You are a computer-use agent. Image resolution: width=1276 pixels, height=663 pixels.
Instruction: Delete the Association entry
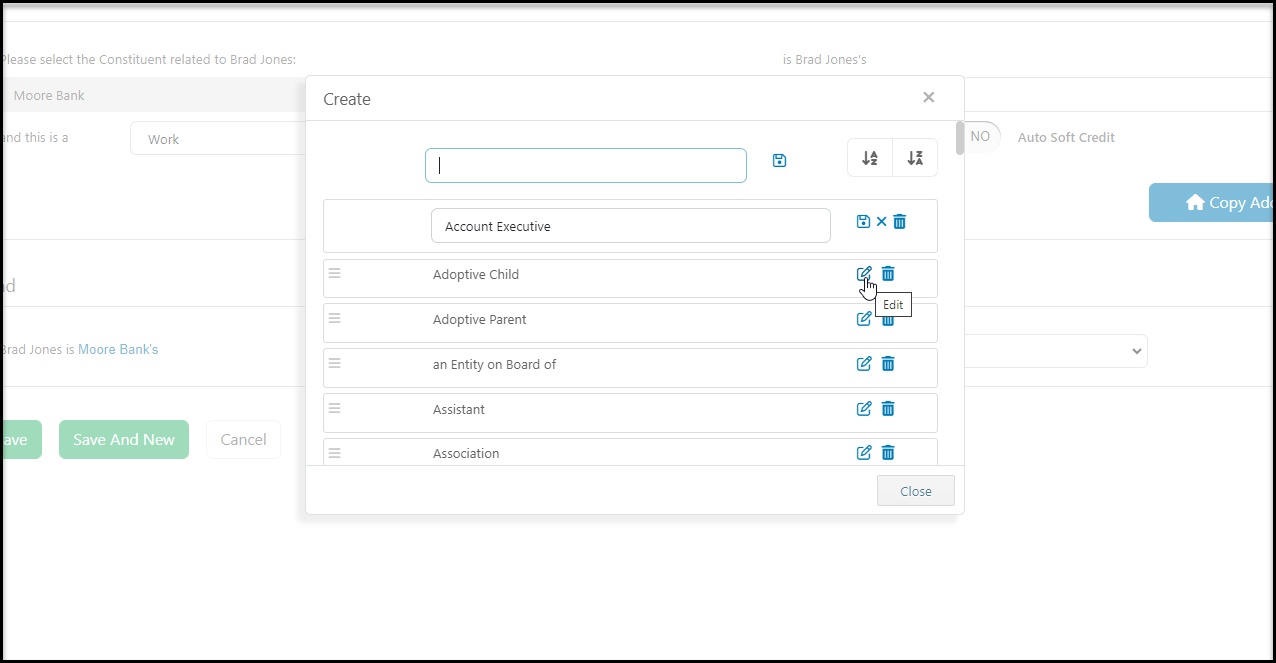click(888, 453)
